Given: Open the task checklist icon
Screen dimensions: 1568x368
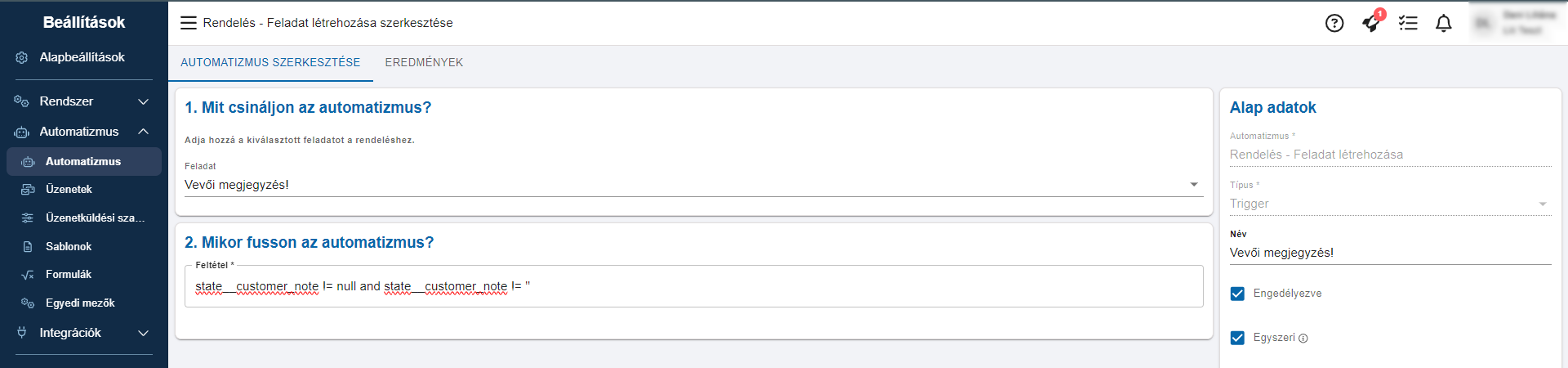Looking at the screenshot, I should click(x=1408, y=23).
